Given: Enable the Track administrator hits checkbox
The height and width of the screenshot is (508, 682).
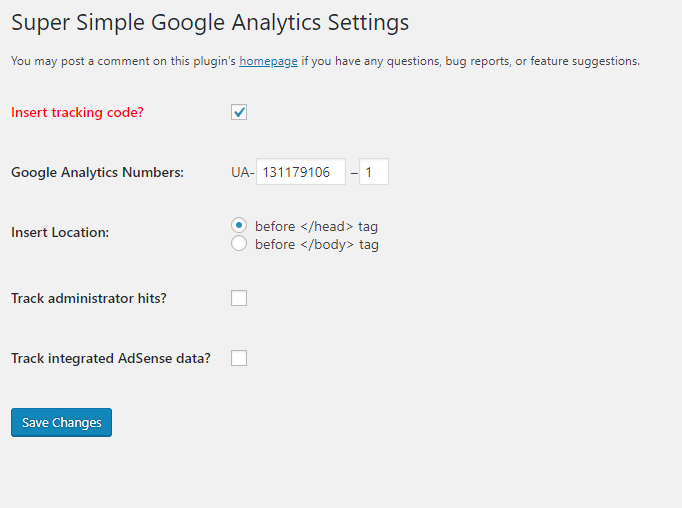Looking at the screenshot, I should pyautogui.click(x=239, y=298).
